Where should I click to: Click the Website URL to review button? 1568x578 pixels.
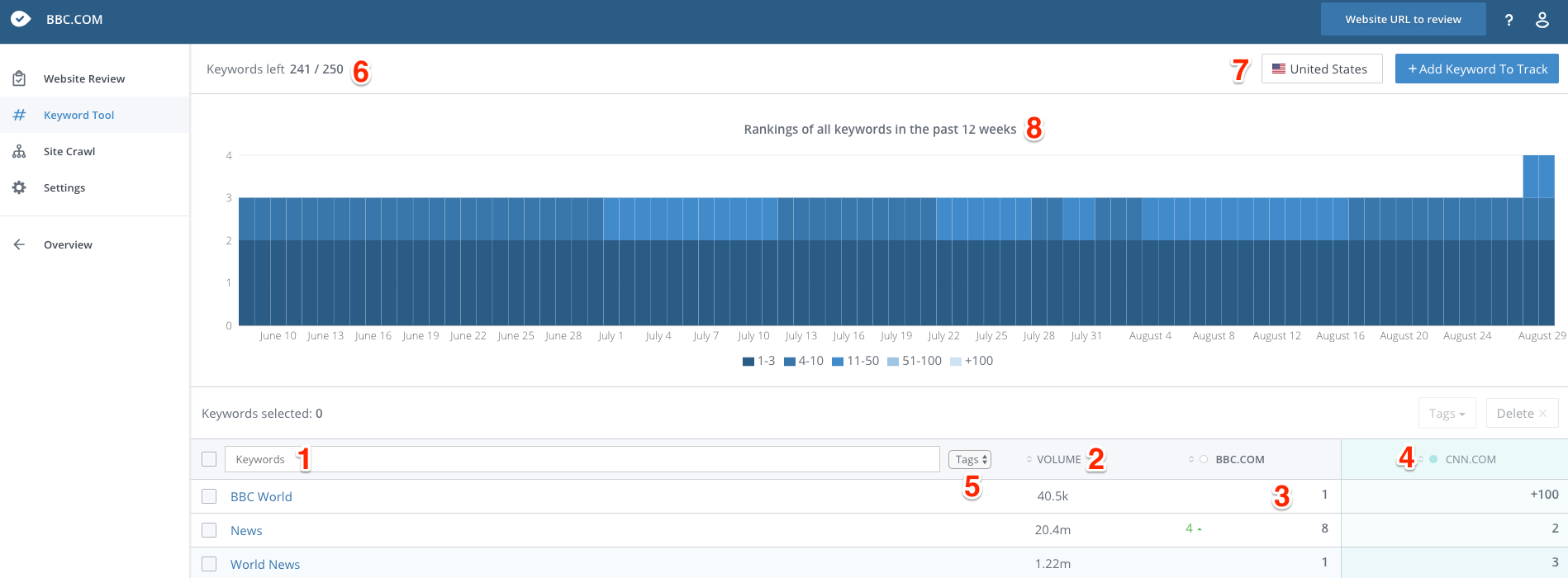[x=1403, y=19]
